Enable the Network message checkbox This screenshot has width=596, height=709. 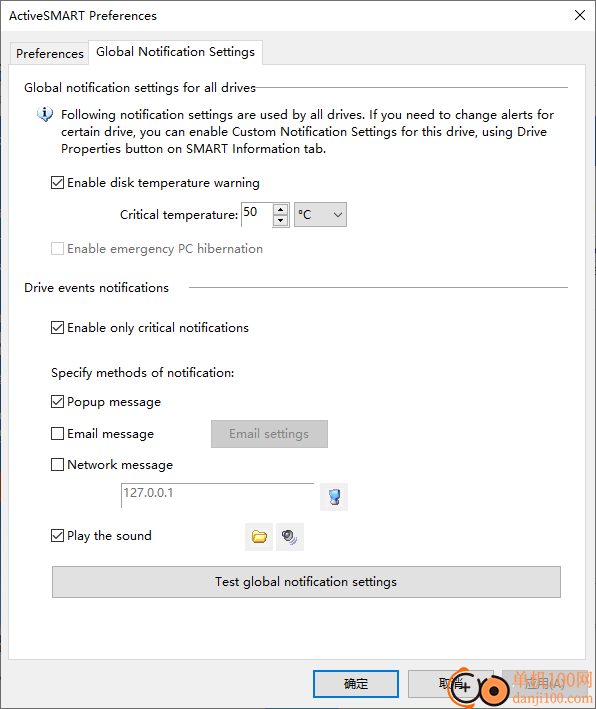point(57,464)
